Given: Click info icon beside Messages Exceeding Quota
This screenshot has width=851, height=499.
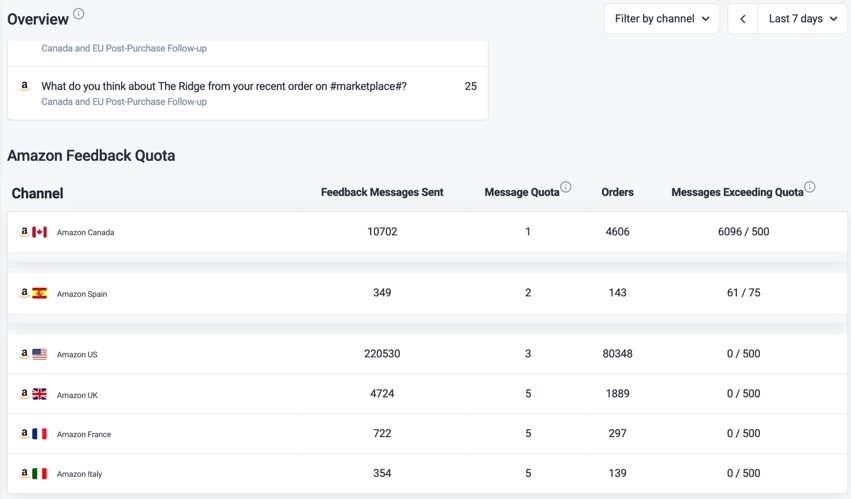Looking at the screenshot, I should (810, 187).
